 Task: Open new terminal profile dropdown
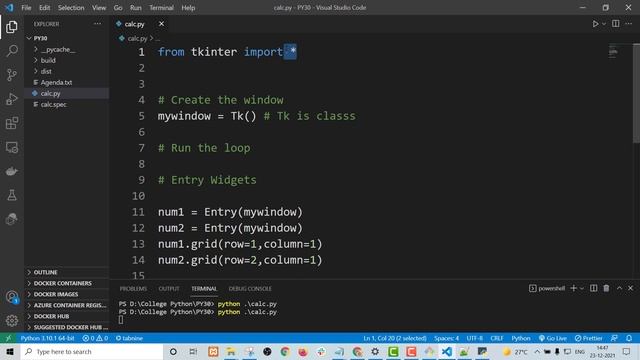click(582, 288)
